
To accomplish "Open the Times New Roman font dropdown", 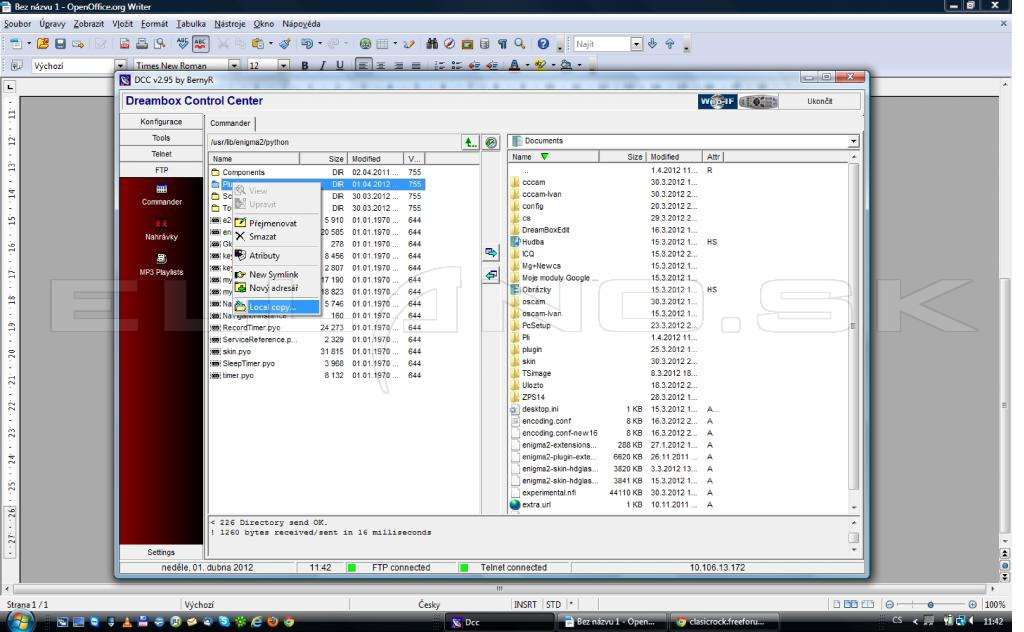I will tap(234, 65).
